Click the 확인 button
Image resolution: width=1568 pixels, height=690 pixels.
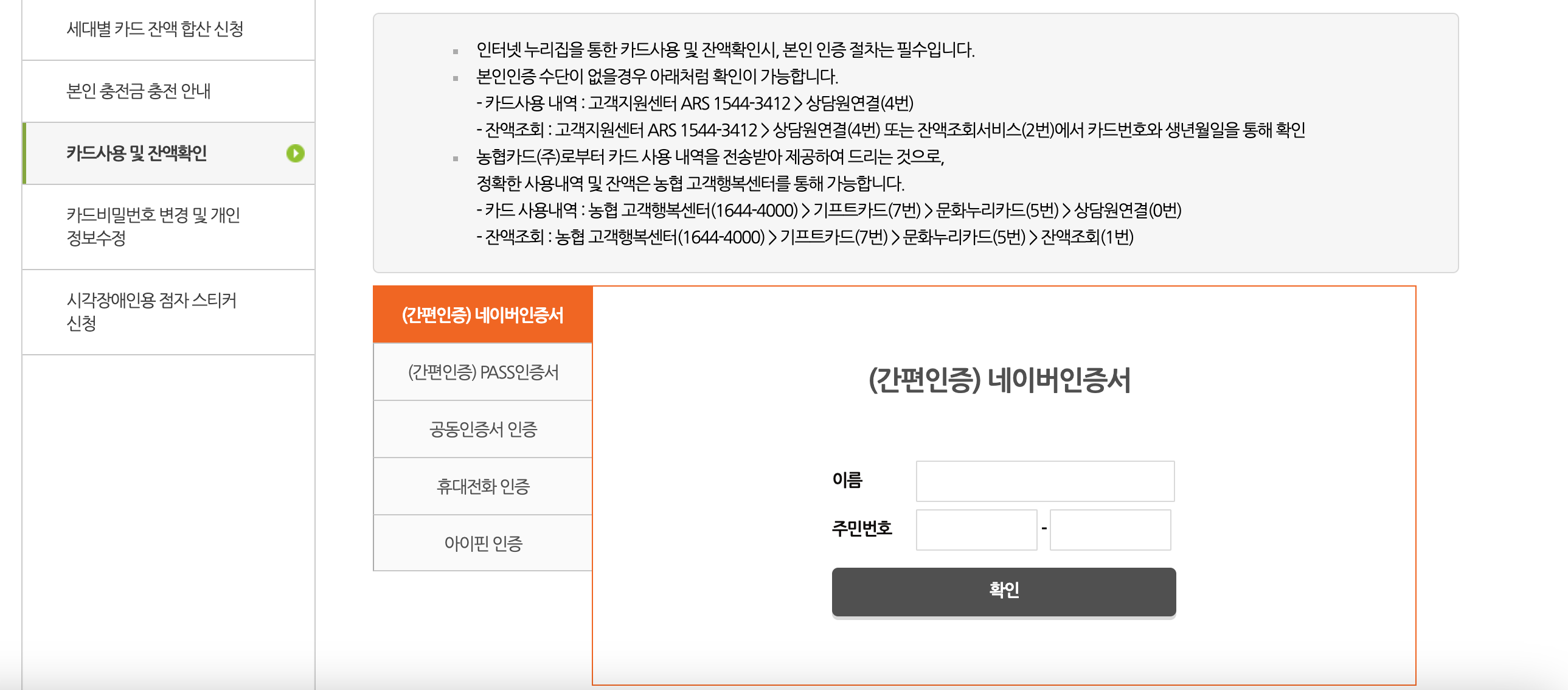click(x=1004, y=591)
